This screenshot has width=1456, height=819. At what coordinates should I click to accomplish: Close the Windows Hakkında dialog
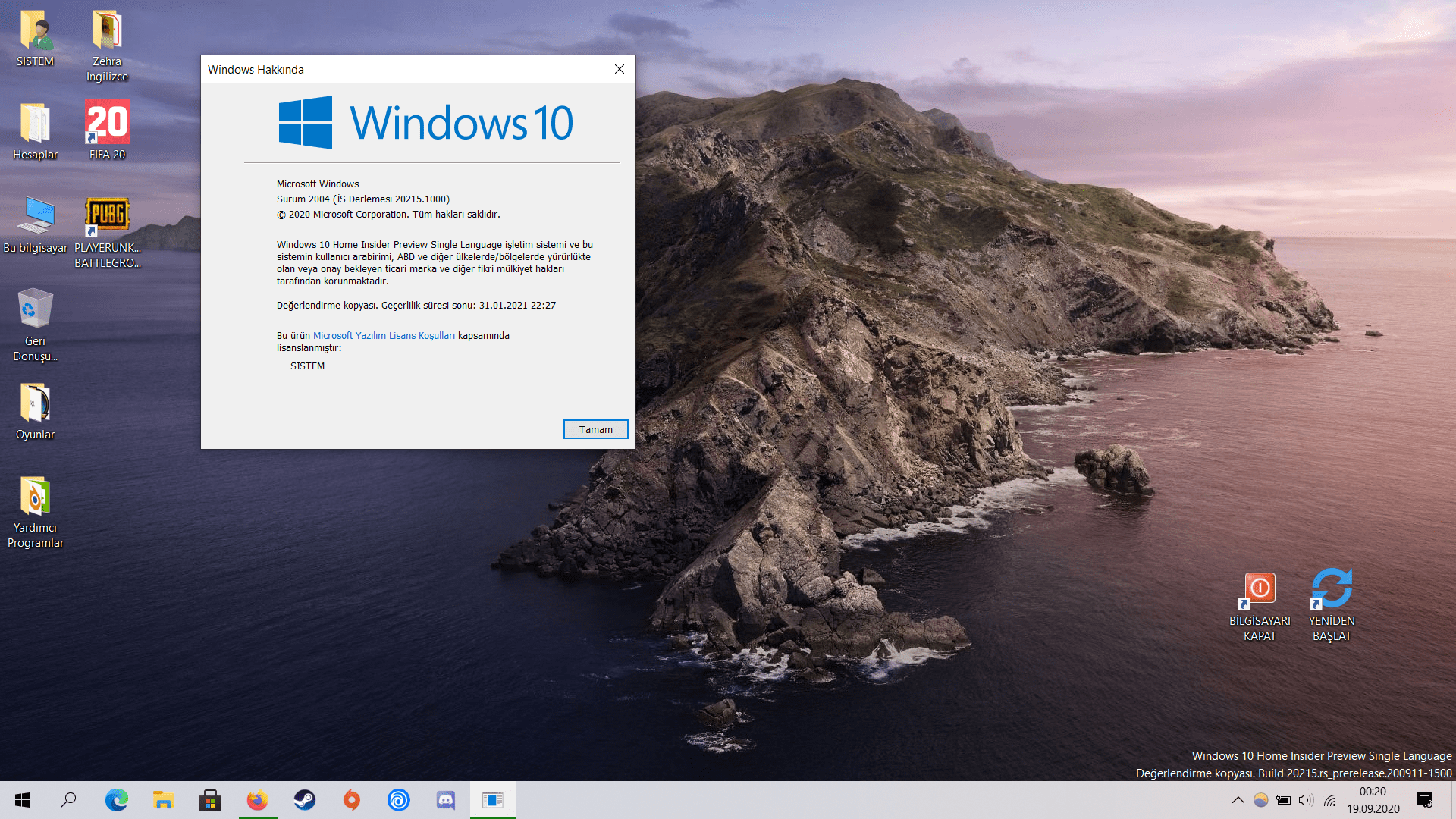(620, 69)
